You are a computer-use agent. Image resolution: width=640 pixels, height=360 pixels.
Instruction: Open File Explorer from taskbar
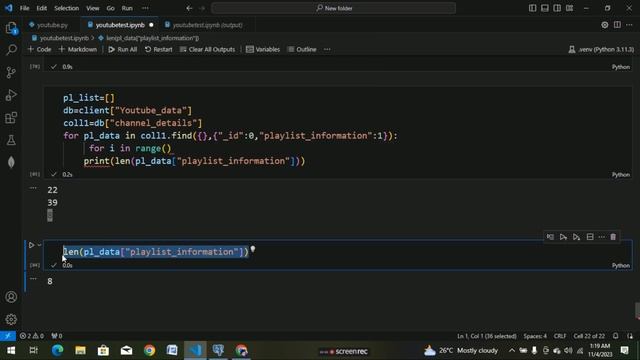click(x=80, y=350)
